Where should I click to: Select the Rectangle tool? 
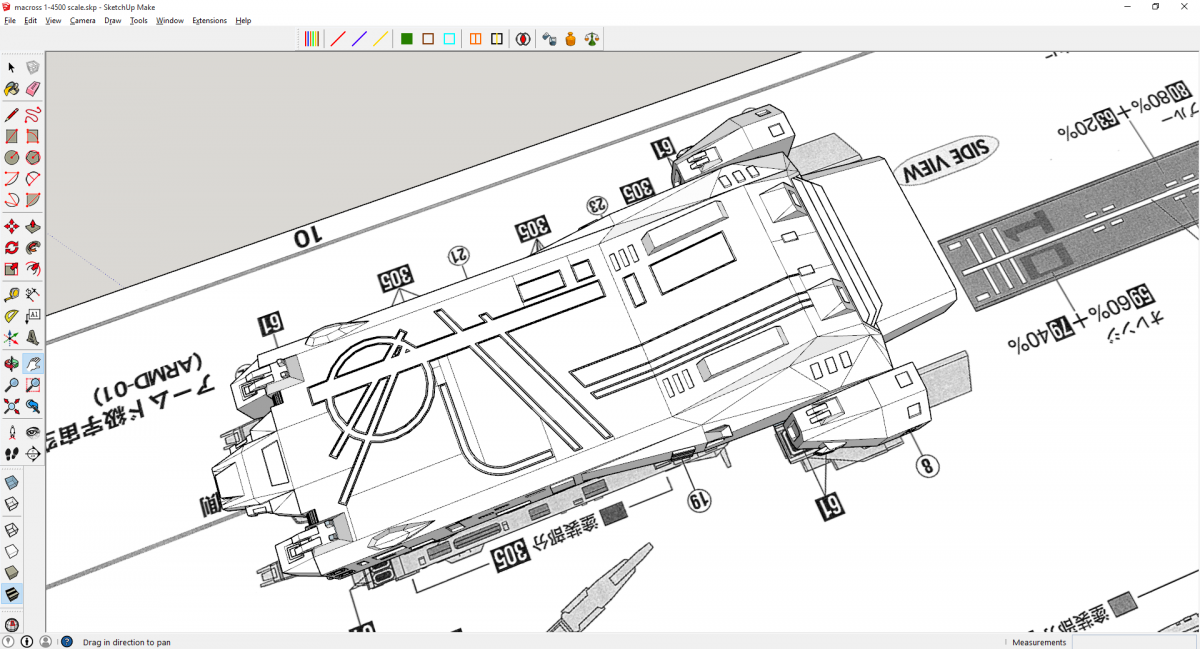(x=12, y=136)
